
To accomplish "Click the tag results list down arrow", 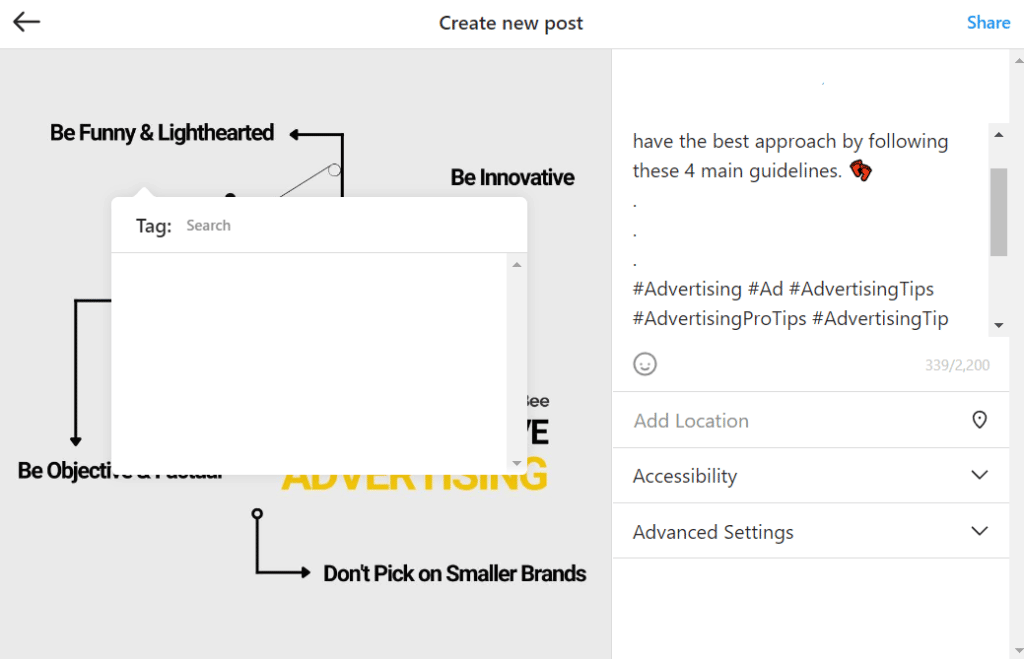I will 517,462.
